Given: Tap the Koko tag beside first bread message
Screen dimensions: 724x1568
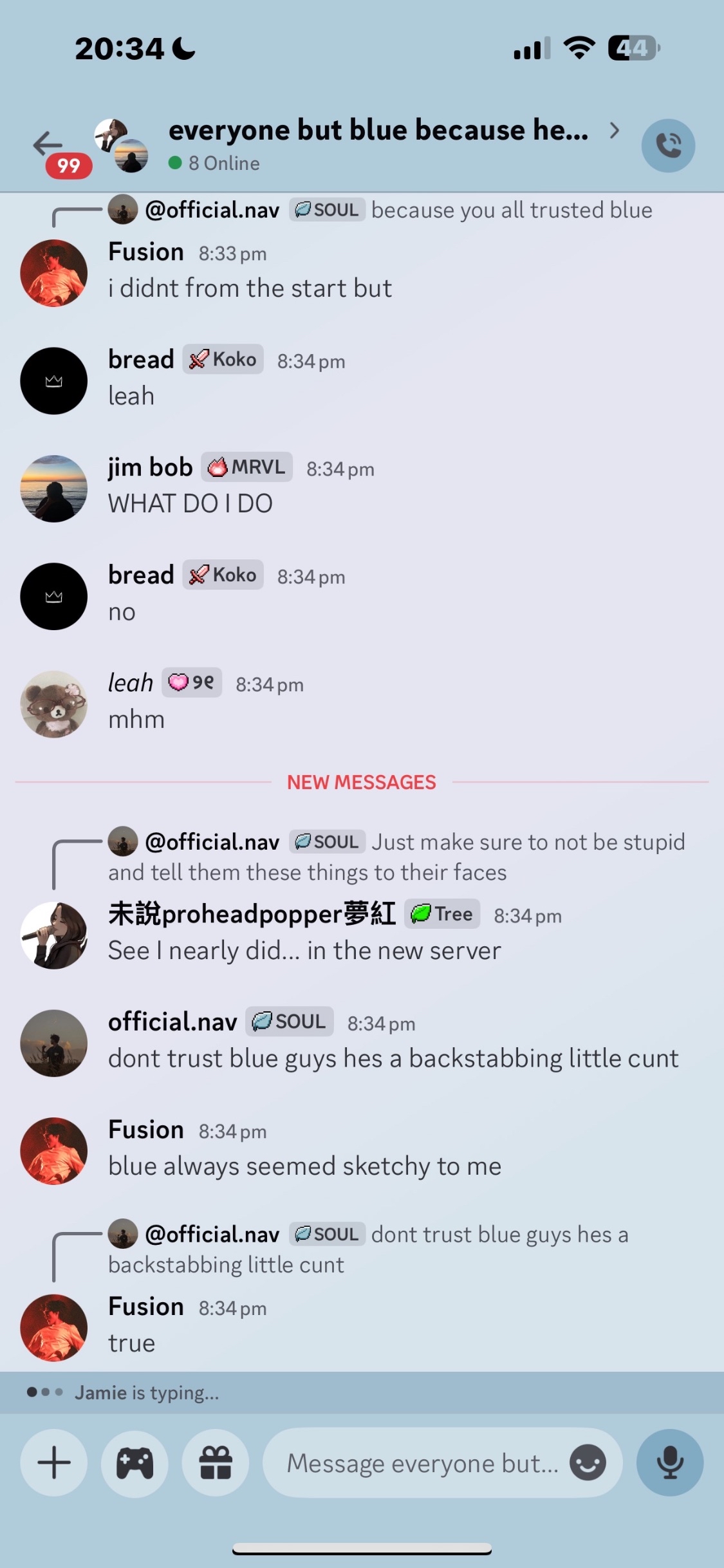Looking at the screenshot, I should [x=223, y=359].
